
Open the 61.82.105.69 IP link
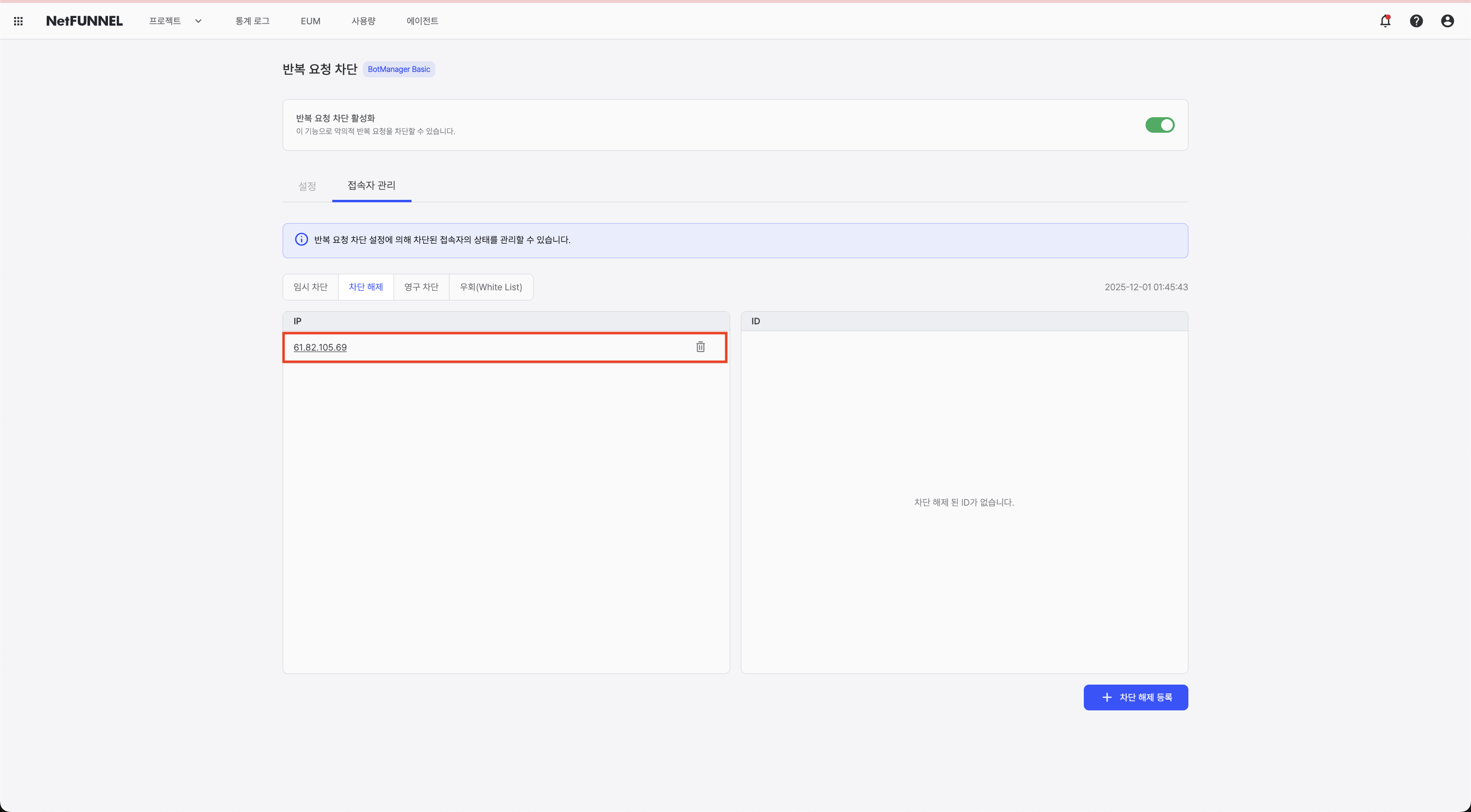[x=320, y=348]
